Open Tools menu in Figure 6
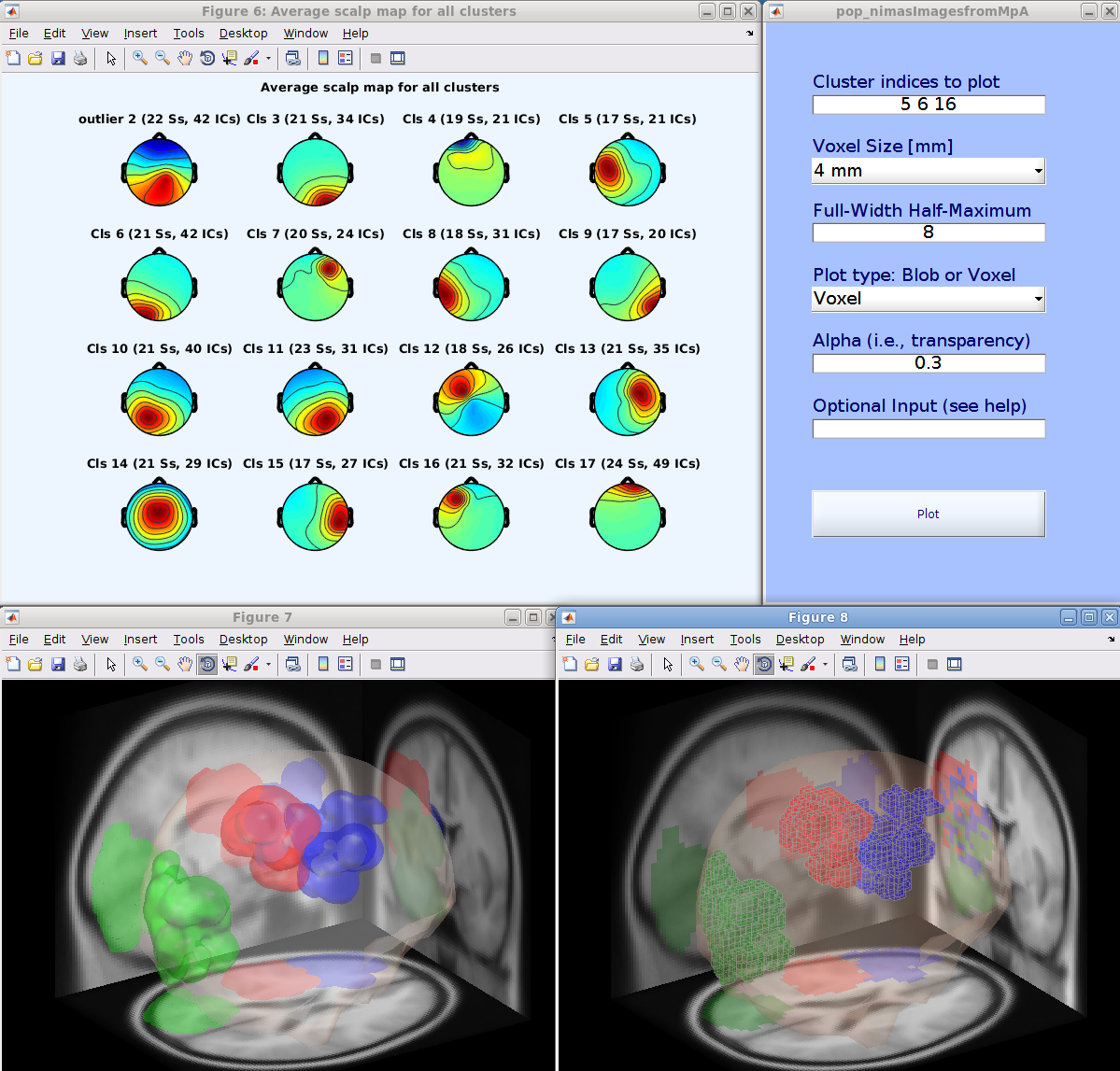The image size is (1120, 1071). pyautogui.click(x=188, y=34)
